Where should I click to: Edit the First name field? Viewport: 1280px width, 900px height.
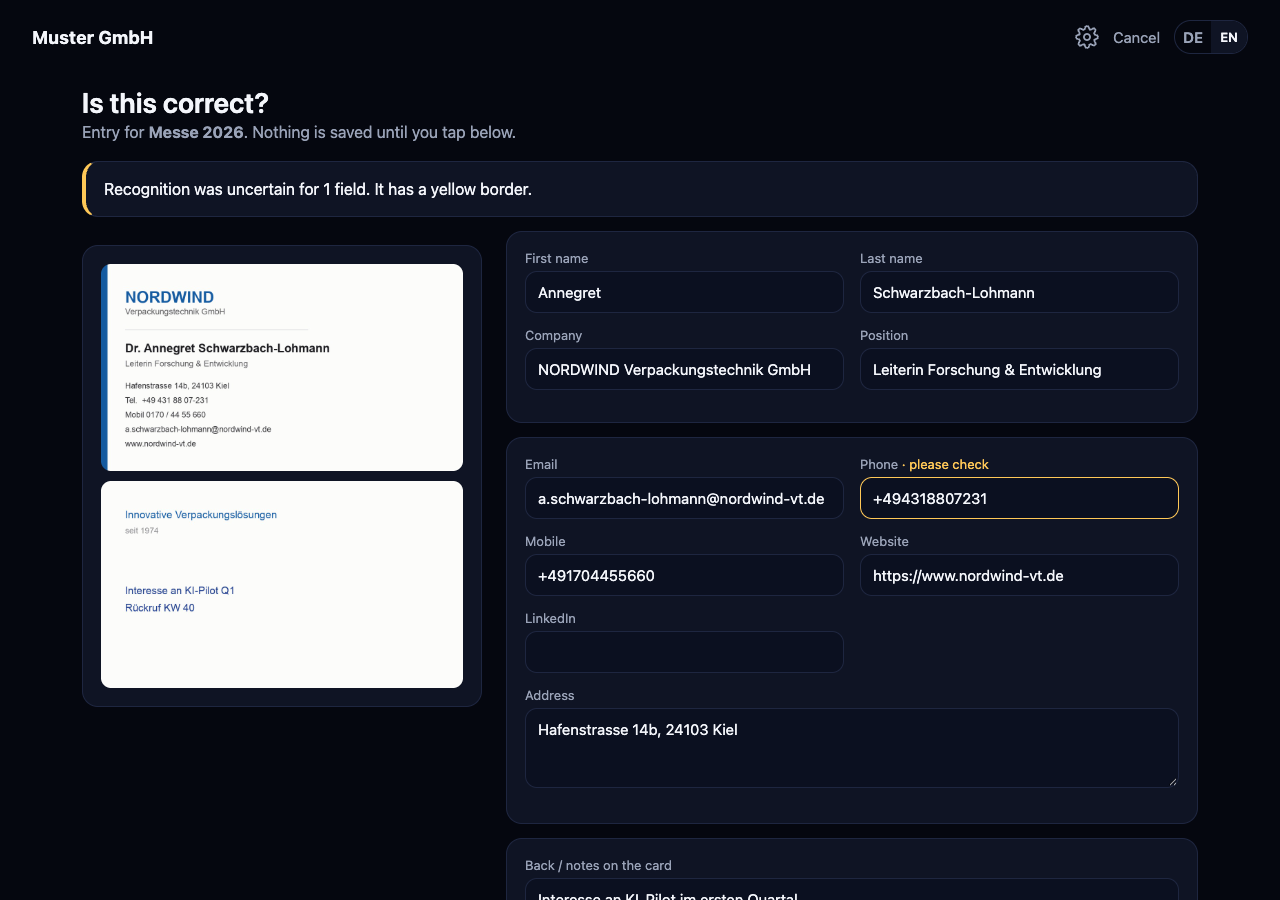click(x=684, y=292)
